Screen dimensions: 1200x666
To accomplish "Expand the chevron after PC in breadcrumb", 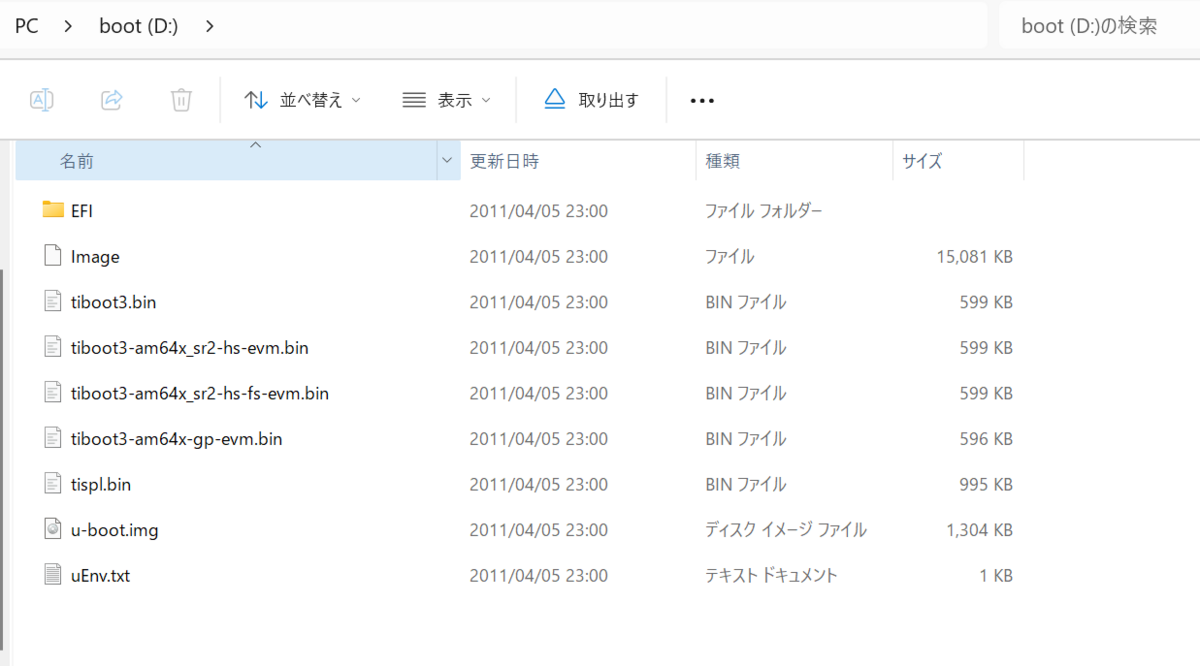I will 68,26.
